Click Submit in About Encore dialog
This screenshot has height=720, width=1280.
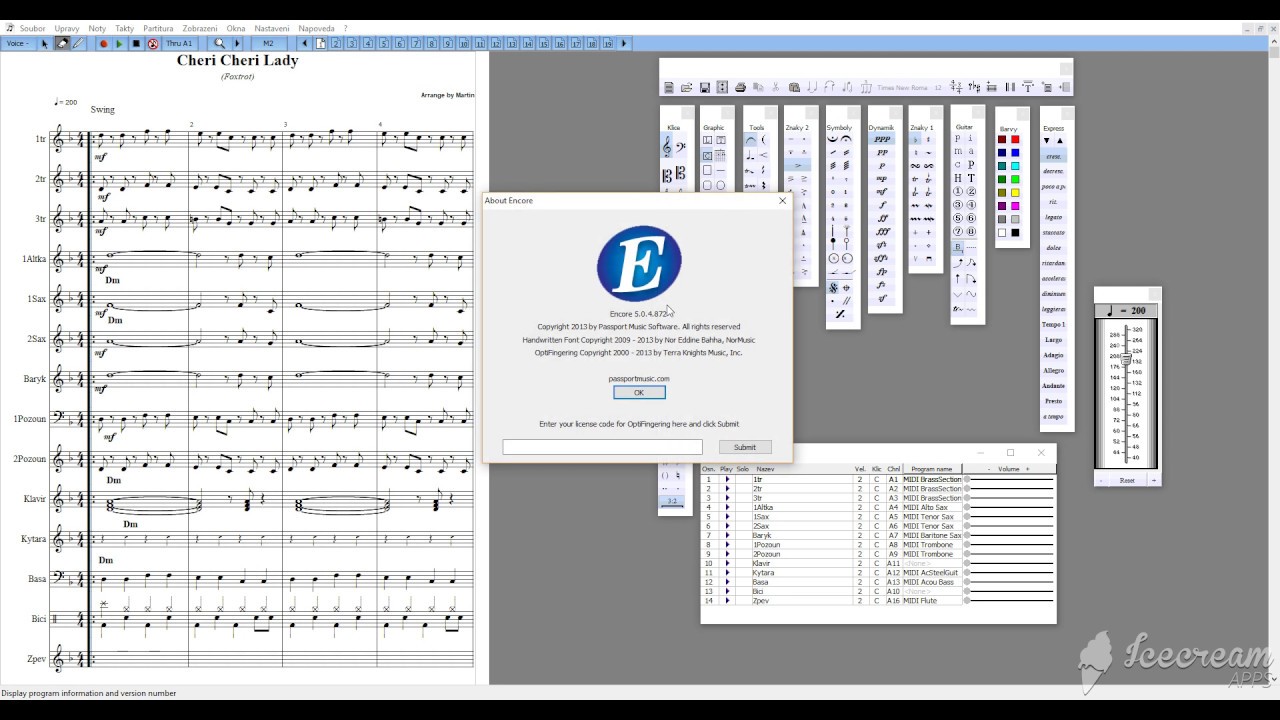point(745,447)
